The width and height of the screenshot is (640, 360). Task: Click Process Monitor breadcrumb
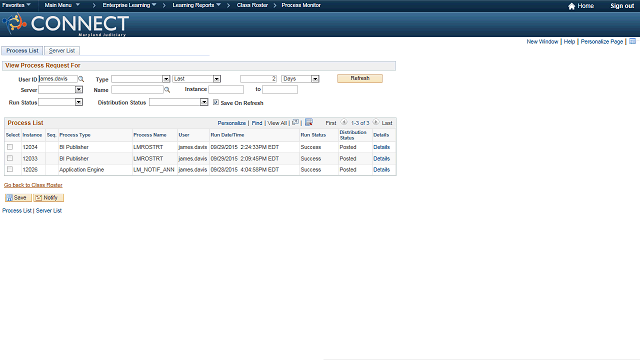(x=301, y=5)
